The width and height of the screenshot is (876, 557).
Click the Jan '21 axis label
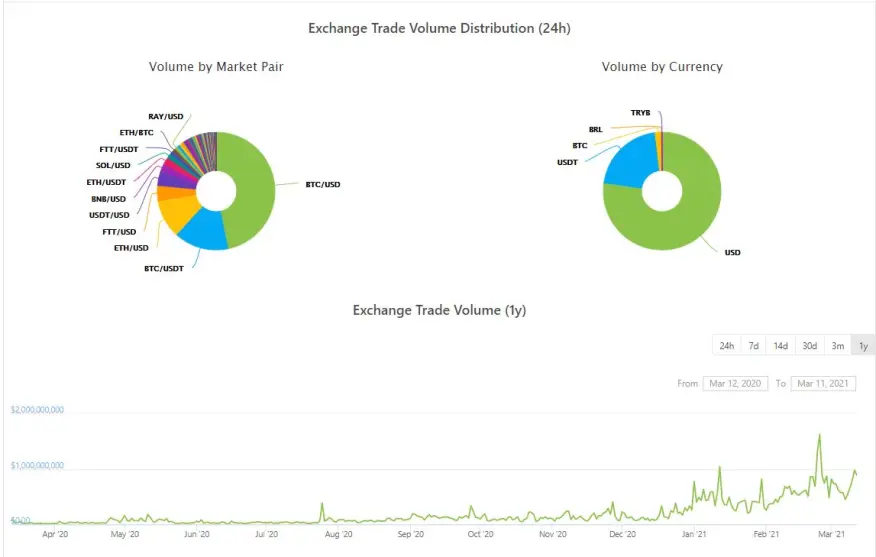tap(694, 534)
